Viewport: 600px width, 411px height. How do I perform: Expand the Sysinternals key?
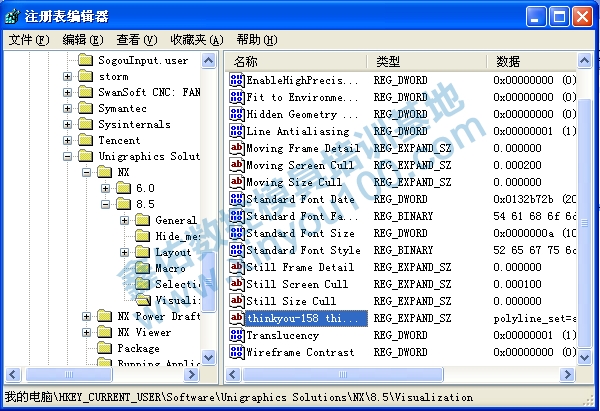click(x=67, y=124)
